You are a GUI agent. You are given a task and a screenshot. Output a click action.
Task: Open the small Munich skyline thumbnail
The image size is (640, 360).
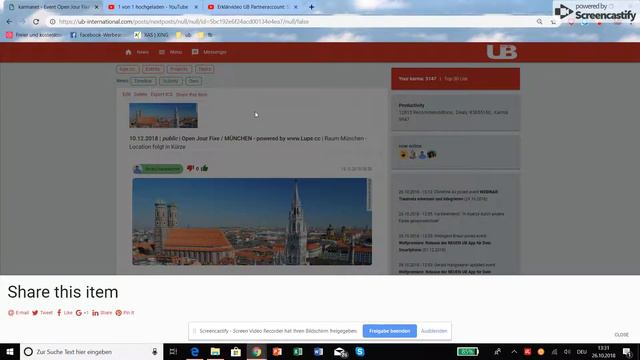[x=163, y=115]
